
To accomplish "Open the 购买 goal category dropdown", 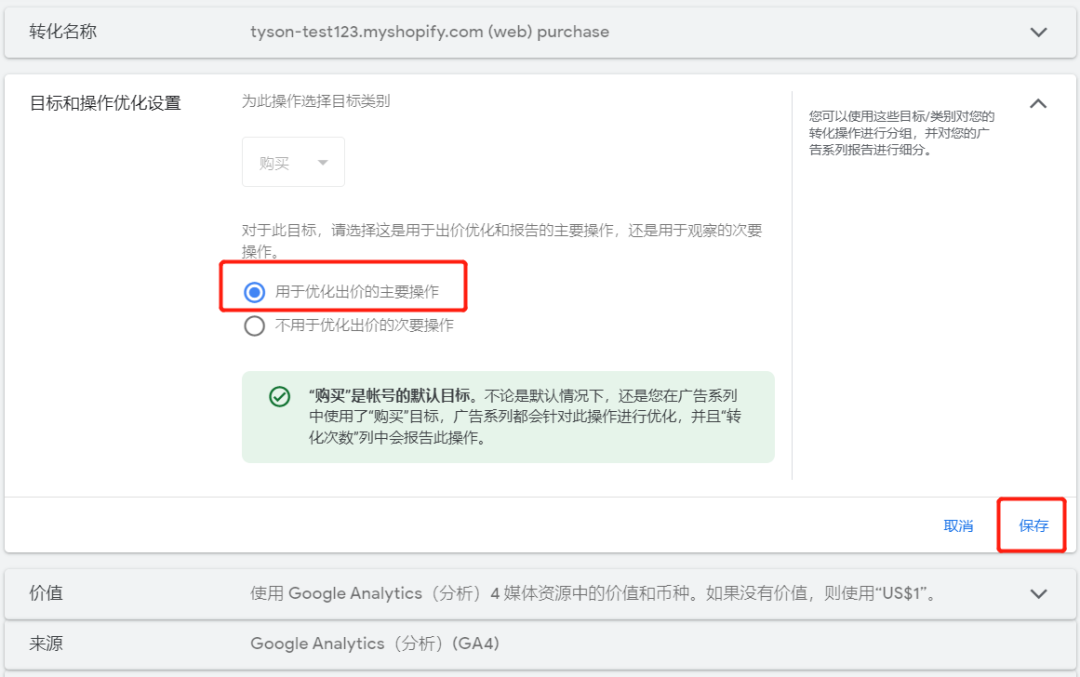I will [293, 163].
